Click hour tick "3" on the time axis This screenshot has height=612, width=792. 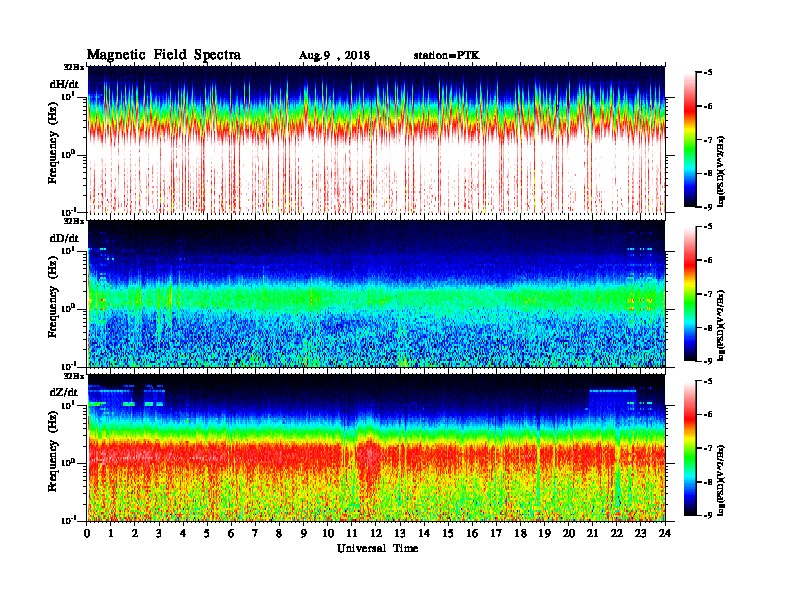[160, 534]
